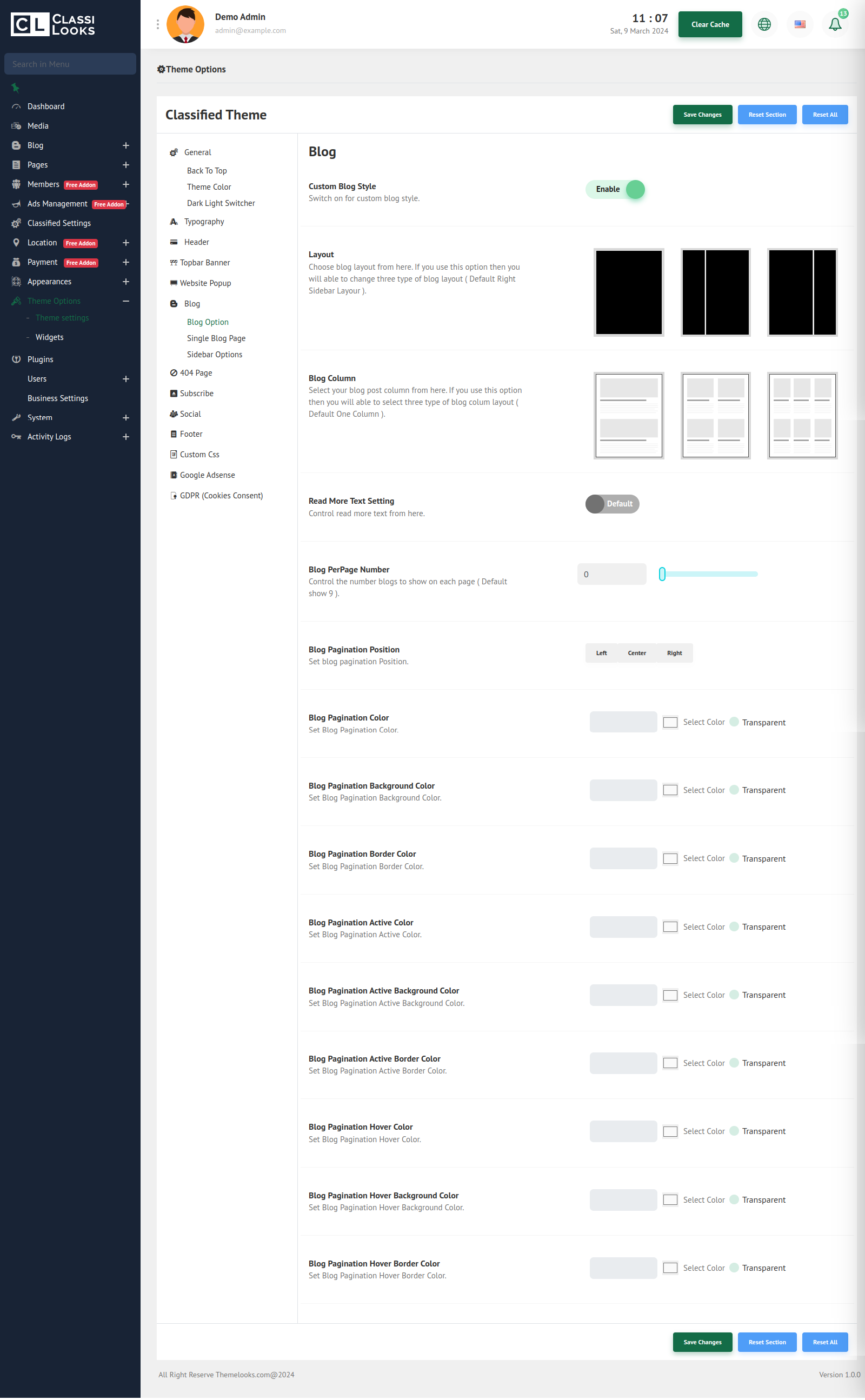The image size is (865, 1400).
Task: Click the US flag language icon
Action: click(799, 24)
